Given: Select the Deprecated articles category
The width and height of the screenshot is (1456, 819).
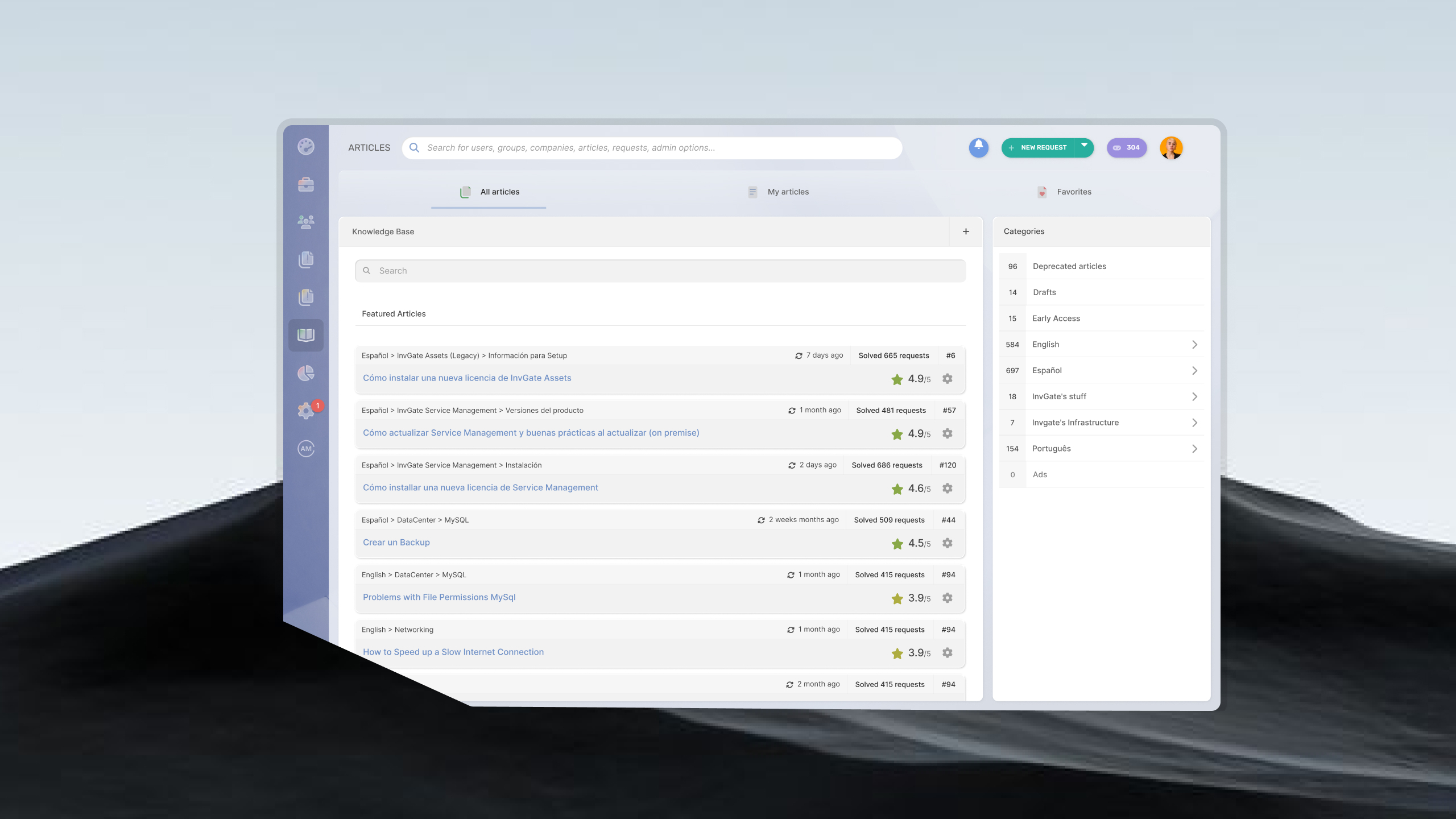Looking at the screenshot, I should (x=1101, y=266).
